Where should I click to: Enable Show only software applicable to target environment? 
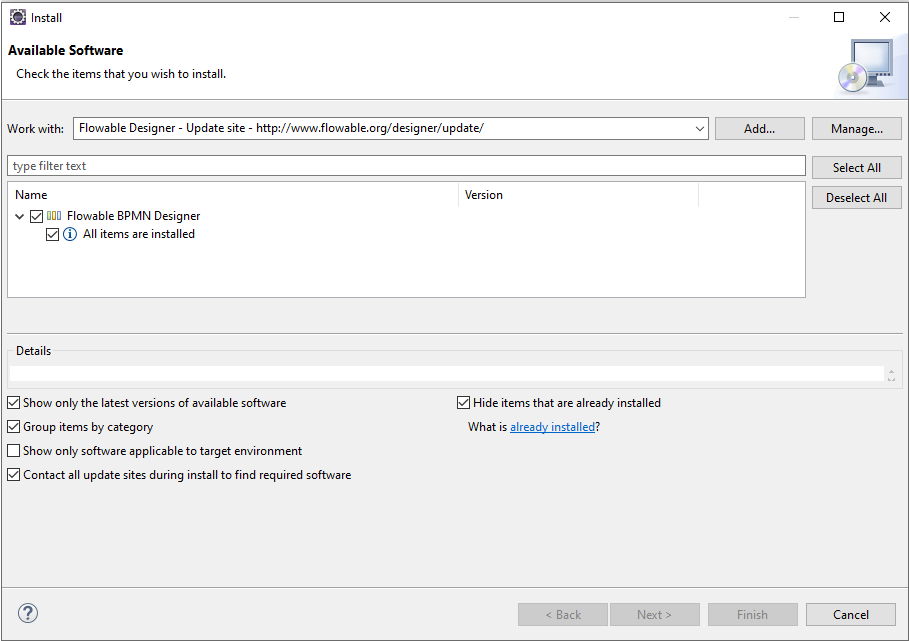pyautogui.click(x=13, y=450)
